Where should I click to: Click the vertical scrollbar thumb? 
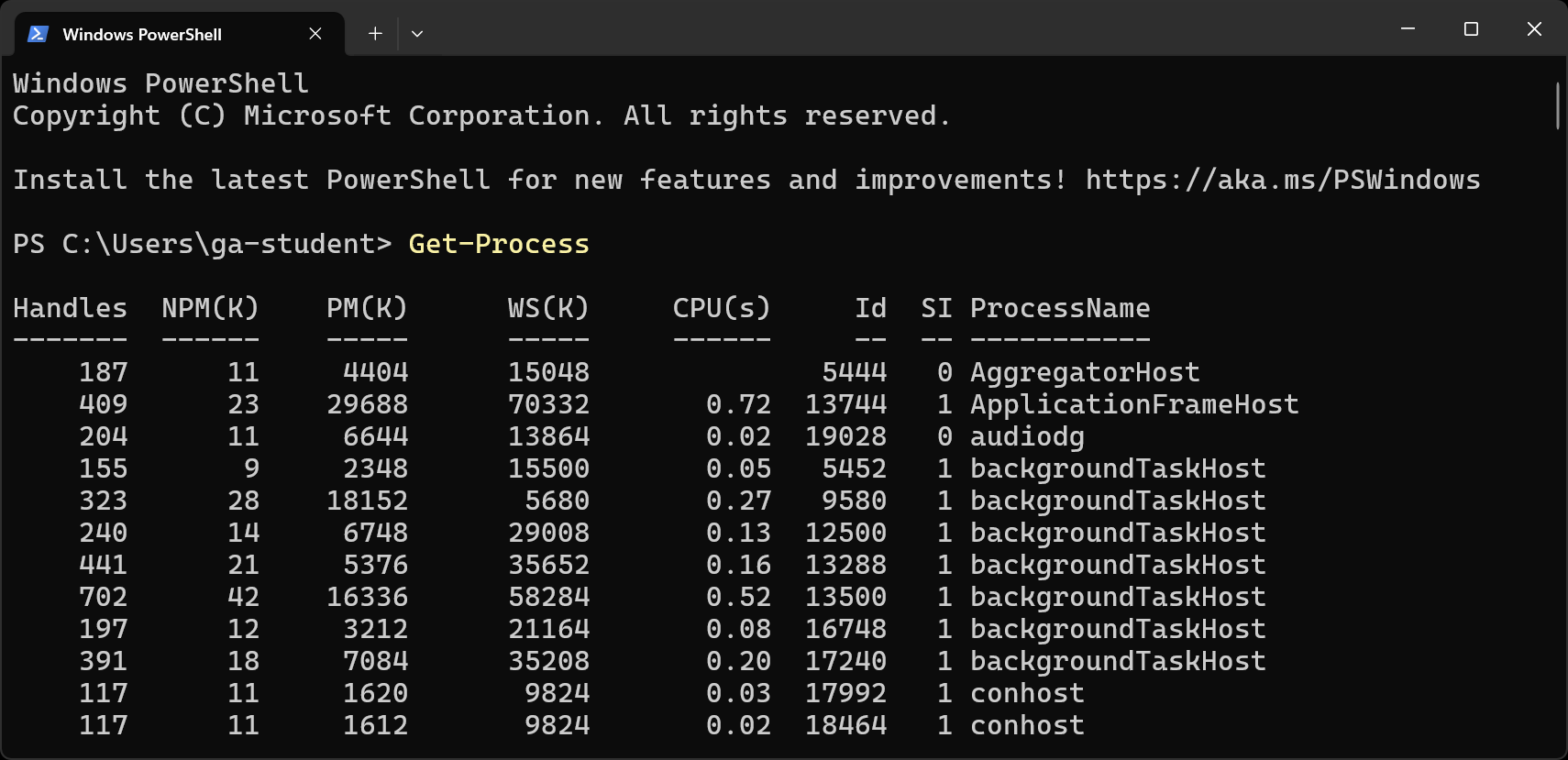click(x=1557, y=105)
